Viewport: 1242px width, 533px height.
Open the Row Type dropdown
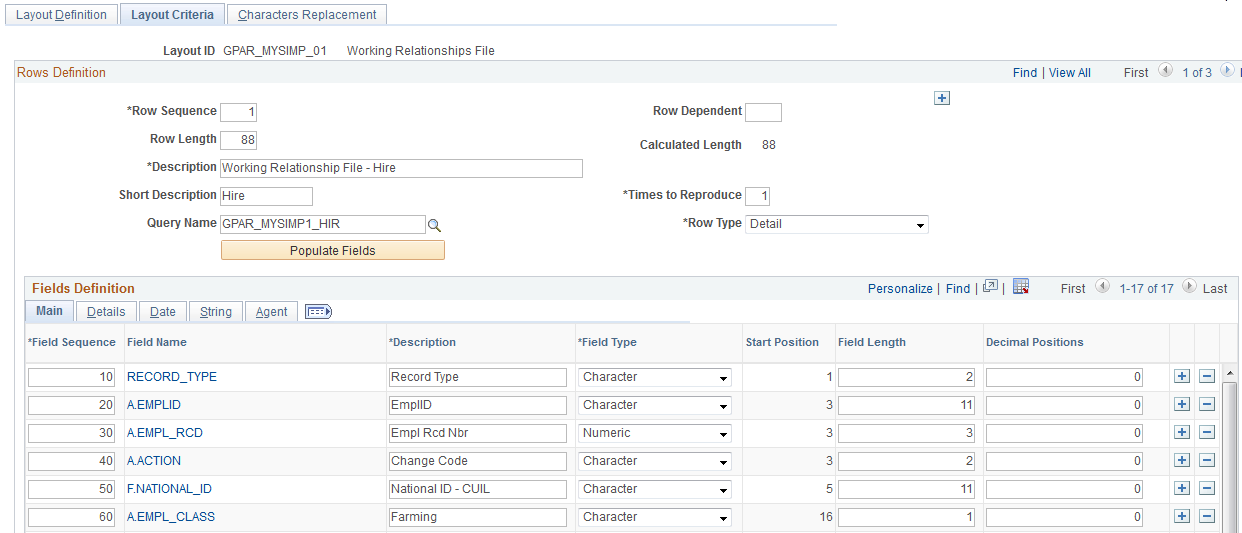click(837, 224)
